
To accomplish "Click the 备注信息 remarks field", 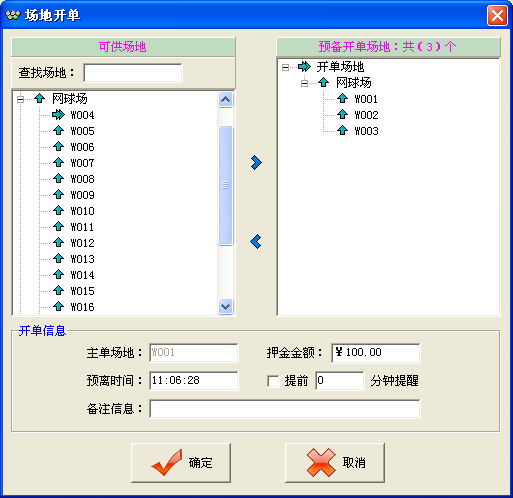I will click(285, 409).
